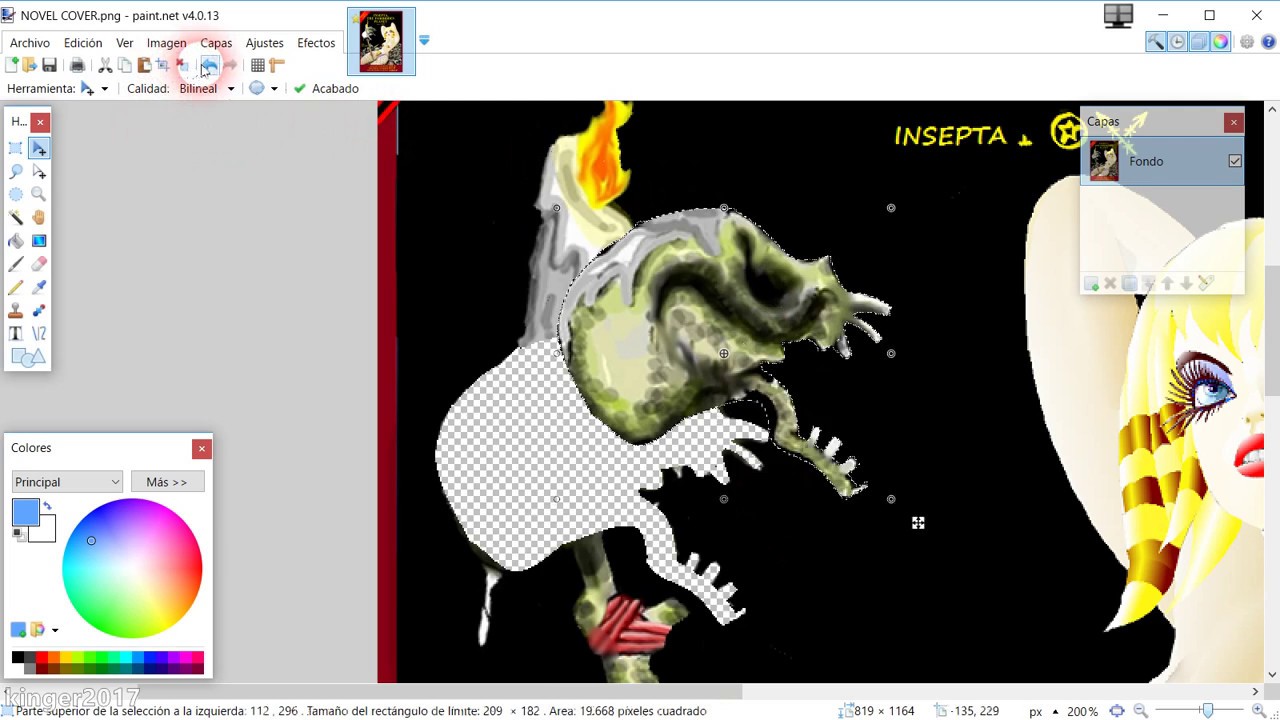Open the Settings gear icon
This screenshot has height=720, width=1280.
click(1247, 42)
